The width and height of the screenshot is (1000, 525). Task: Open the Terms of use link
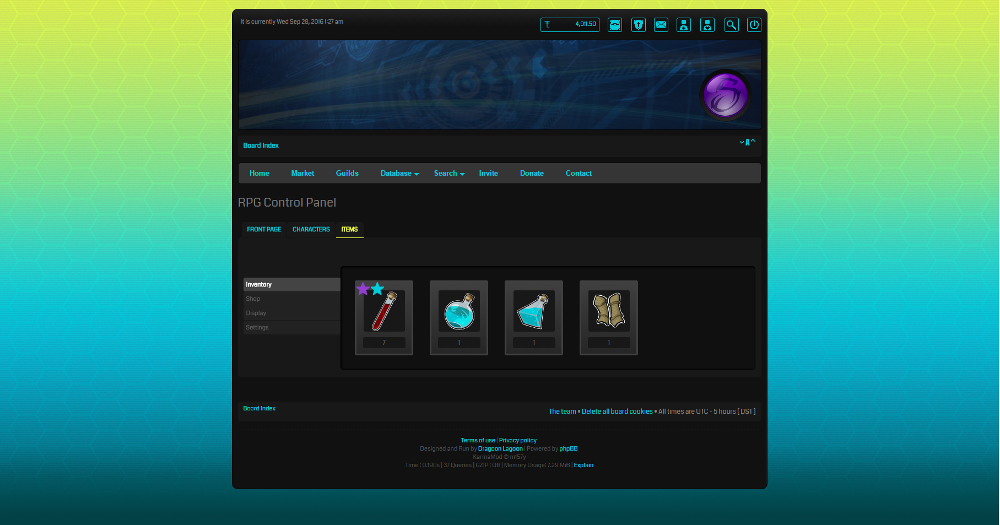coord(478,440)
